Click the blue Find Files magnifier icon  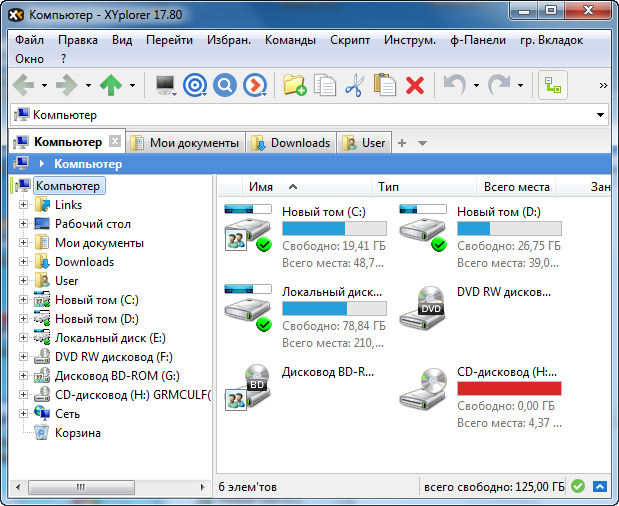click(x=226, y=86)
